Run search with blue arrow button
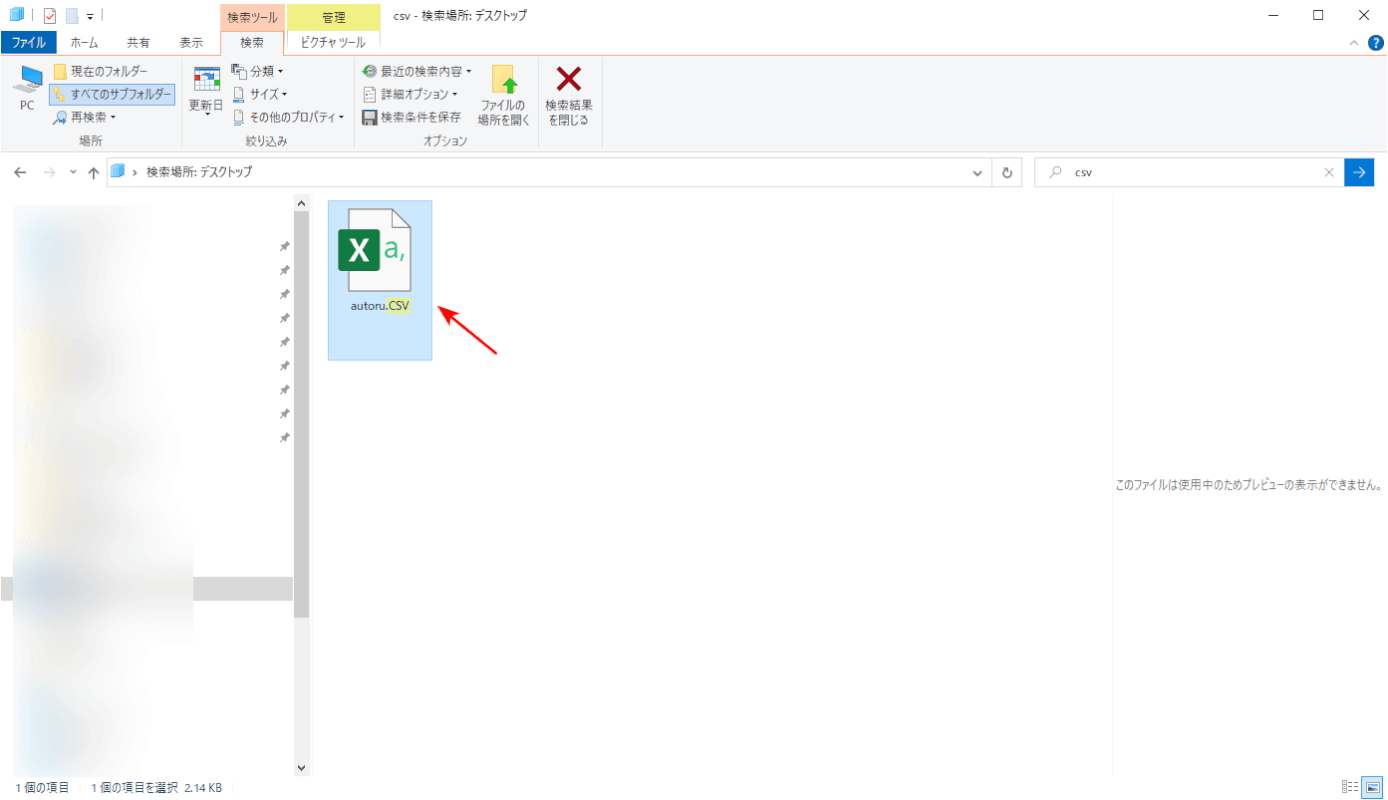This screenshot has height=800, width=1388. pos(1359,172)
